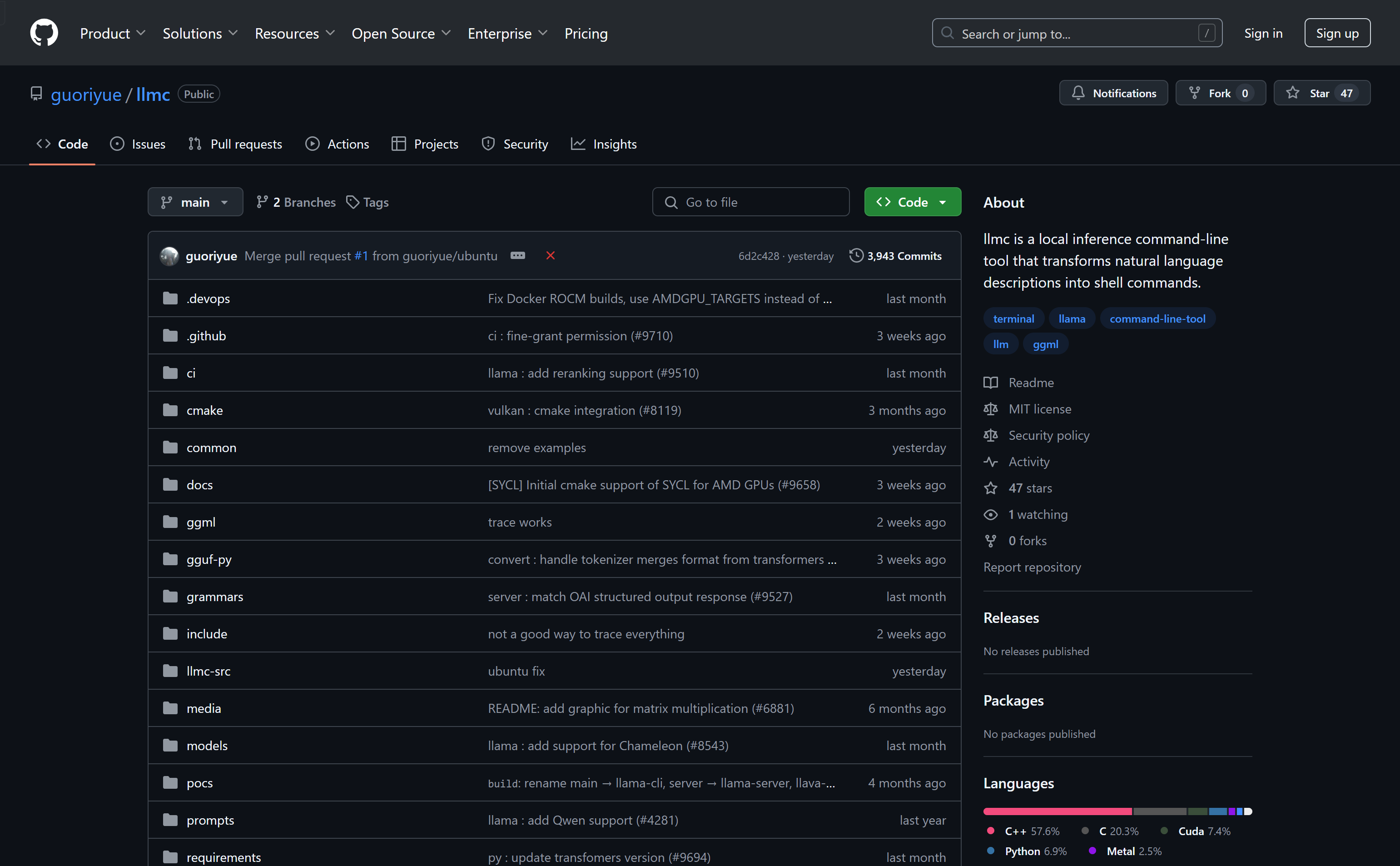Image resolution: width=1400 pixels, height=866 pixels.
Task: Expand the commit message ellipsis button
Action: (518, 255)
